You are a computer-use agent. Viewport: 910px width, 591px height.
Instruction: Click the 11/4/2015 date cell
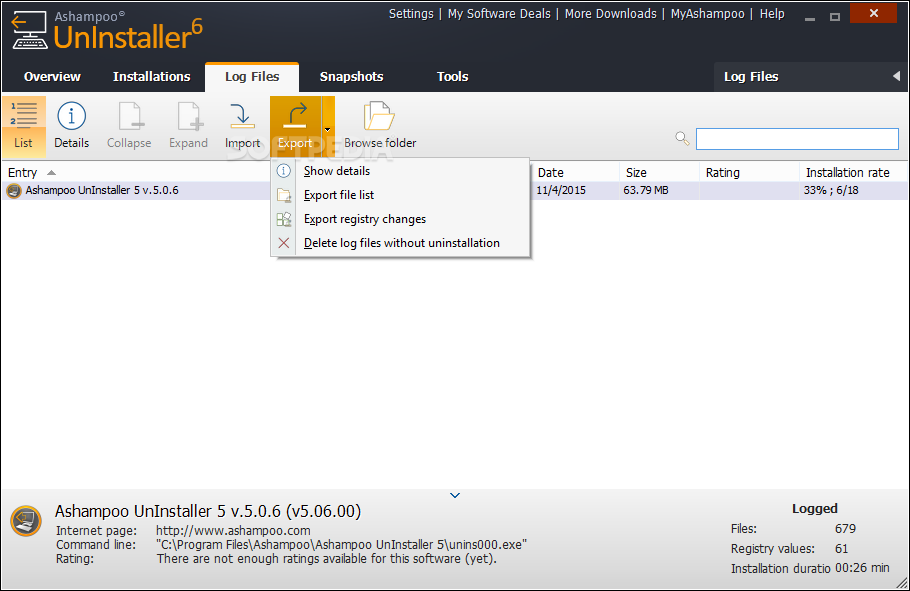pyautogui.click(x=561, y=190)
